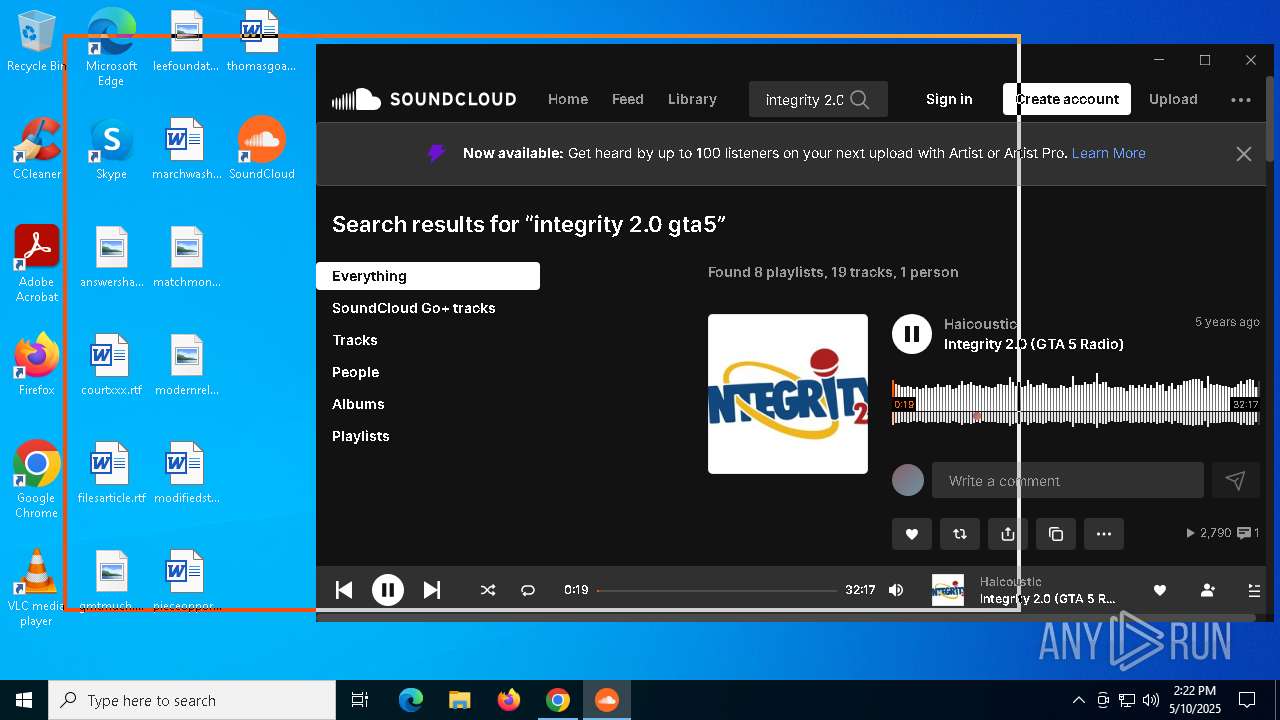Open the Skype desktop shortcut
The width and height of the screenshot is (1280, 720).
point(111,150)
